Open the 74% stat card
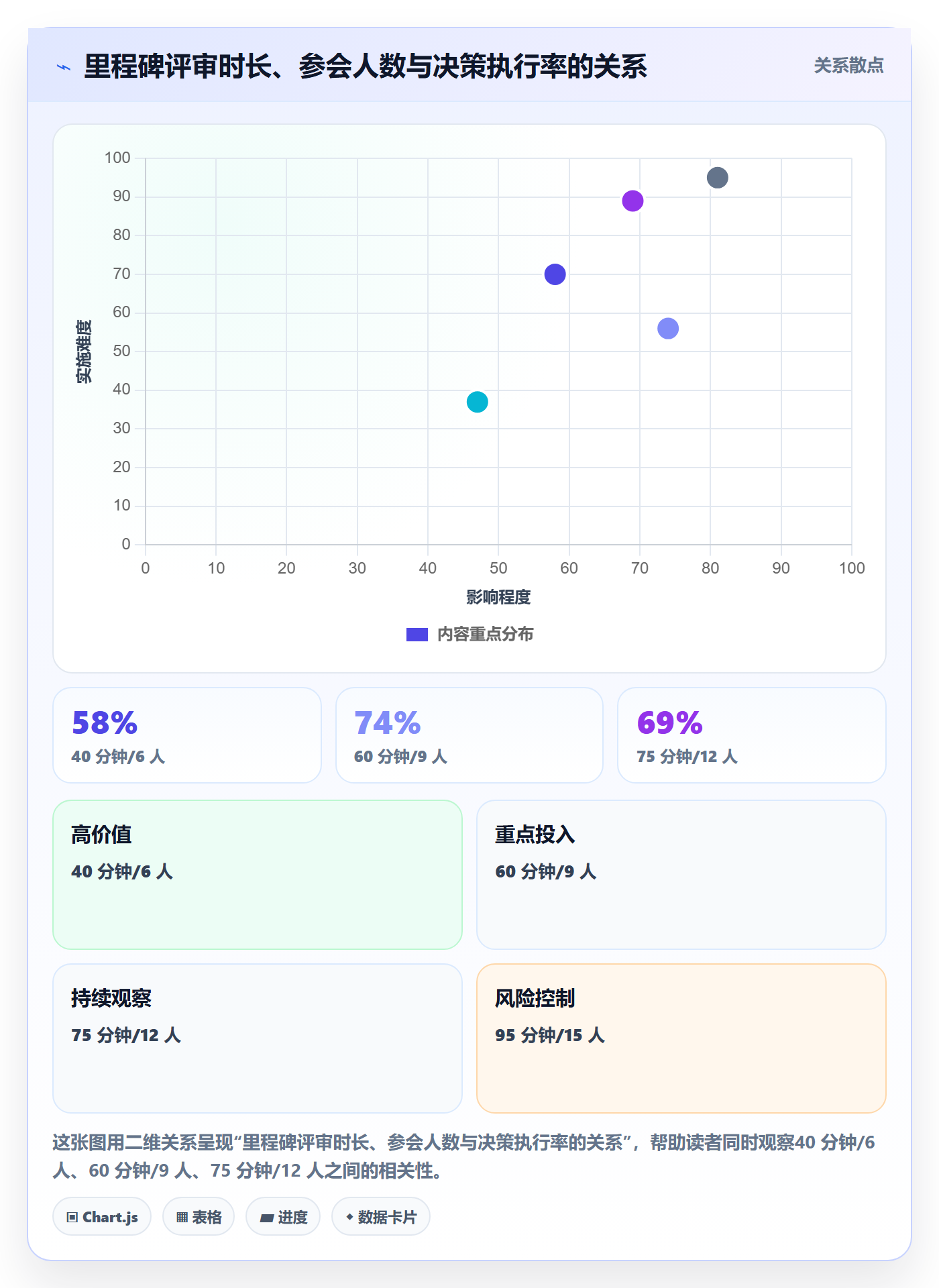 click(x=469, y=735)
